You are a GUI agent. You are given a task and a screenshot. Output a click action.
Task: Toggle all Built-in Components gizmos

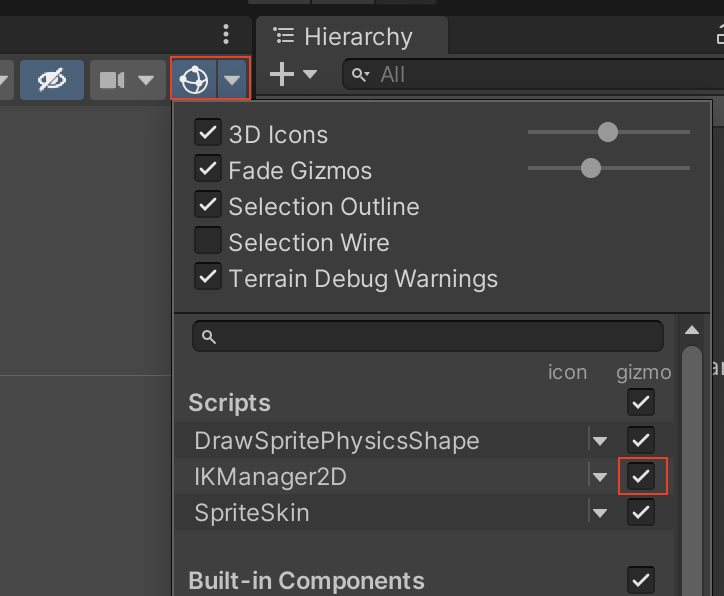[641, 579]
